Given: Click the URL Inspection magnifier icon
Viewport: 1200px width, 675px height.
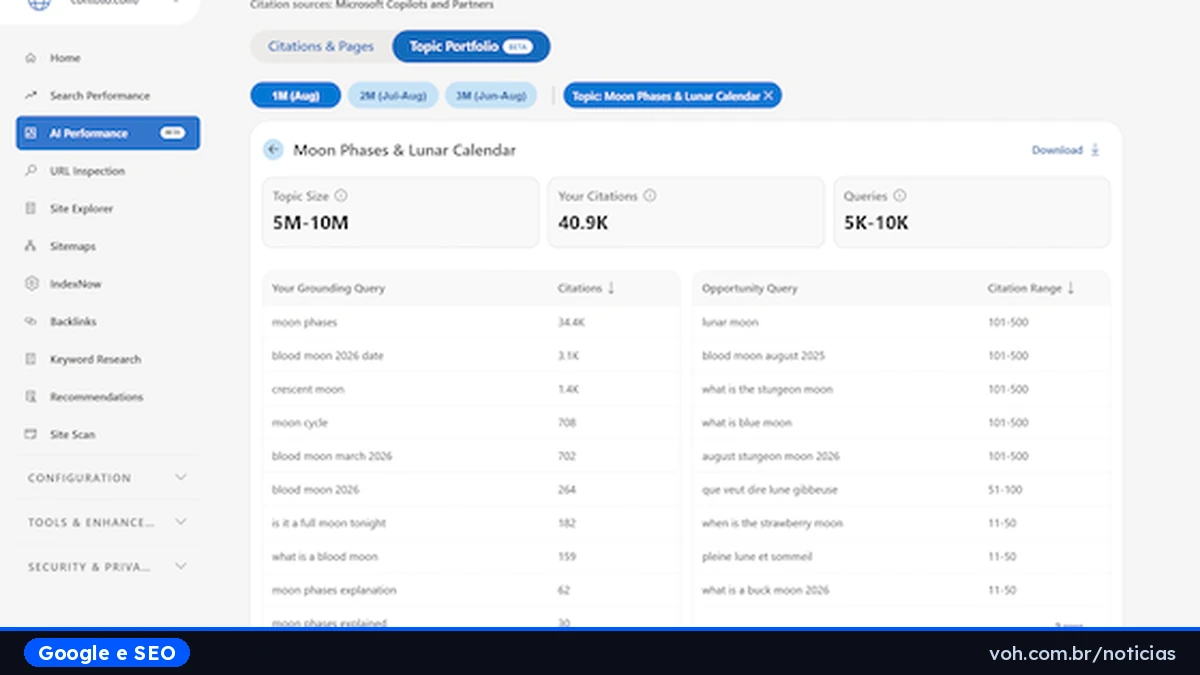Looking at the screenshot, I should tap(30, 171).
